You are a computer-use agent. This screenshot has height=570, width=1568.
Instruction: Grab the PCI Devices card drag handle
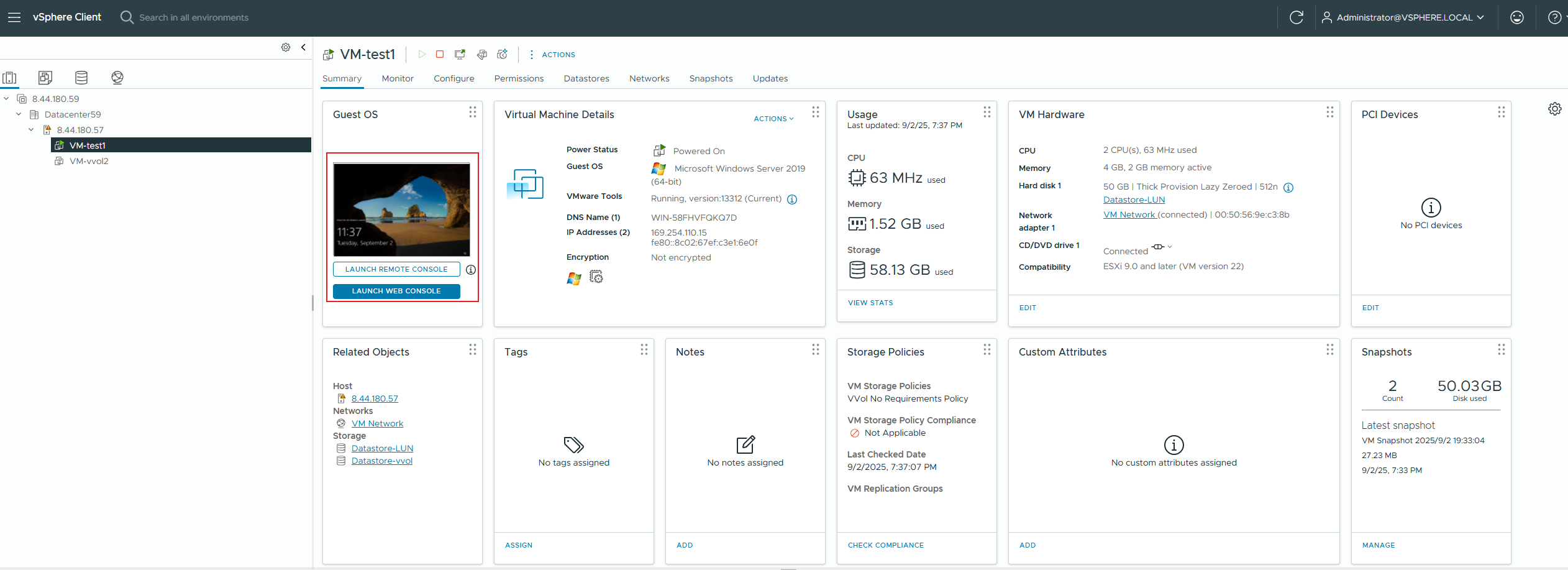click(1502, 112)
